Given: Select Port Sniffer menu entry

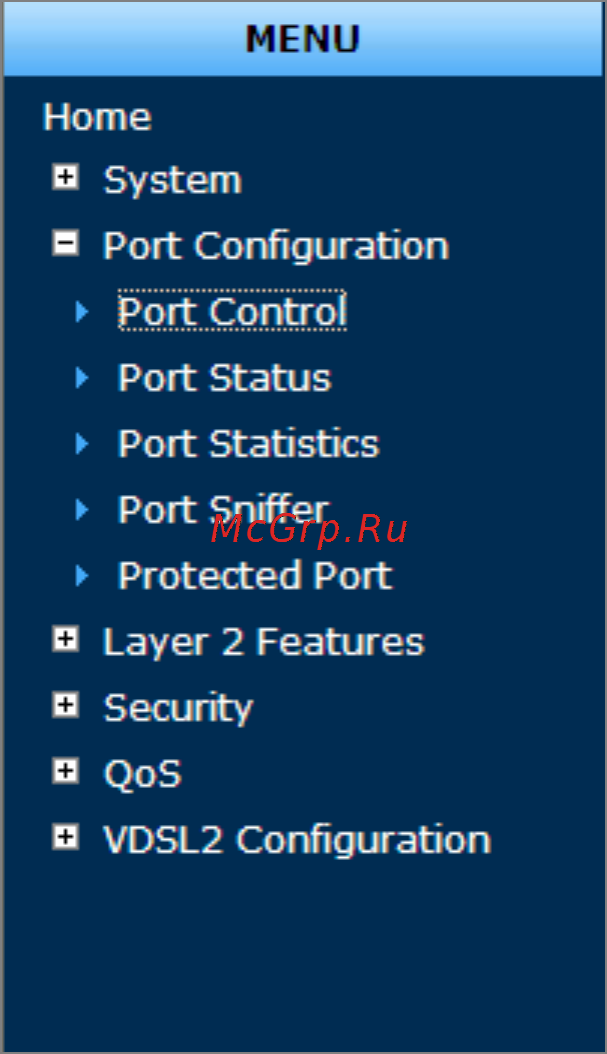Looking at the screenshot, I should pyautogui.click(x=223, y=509).
